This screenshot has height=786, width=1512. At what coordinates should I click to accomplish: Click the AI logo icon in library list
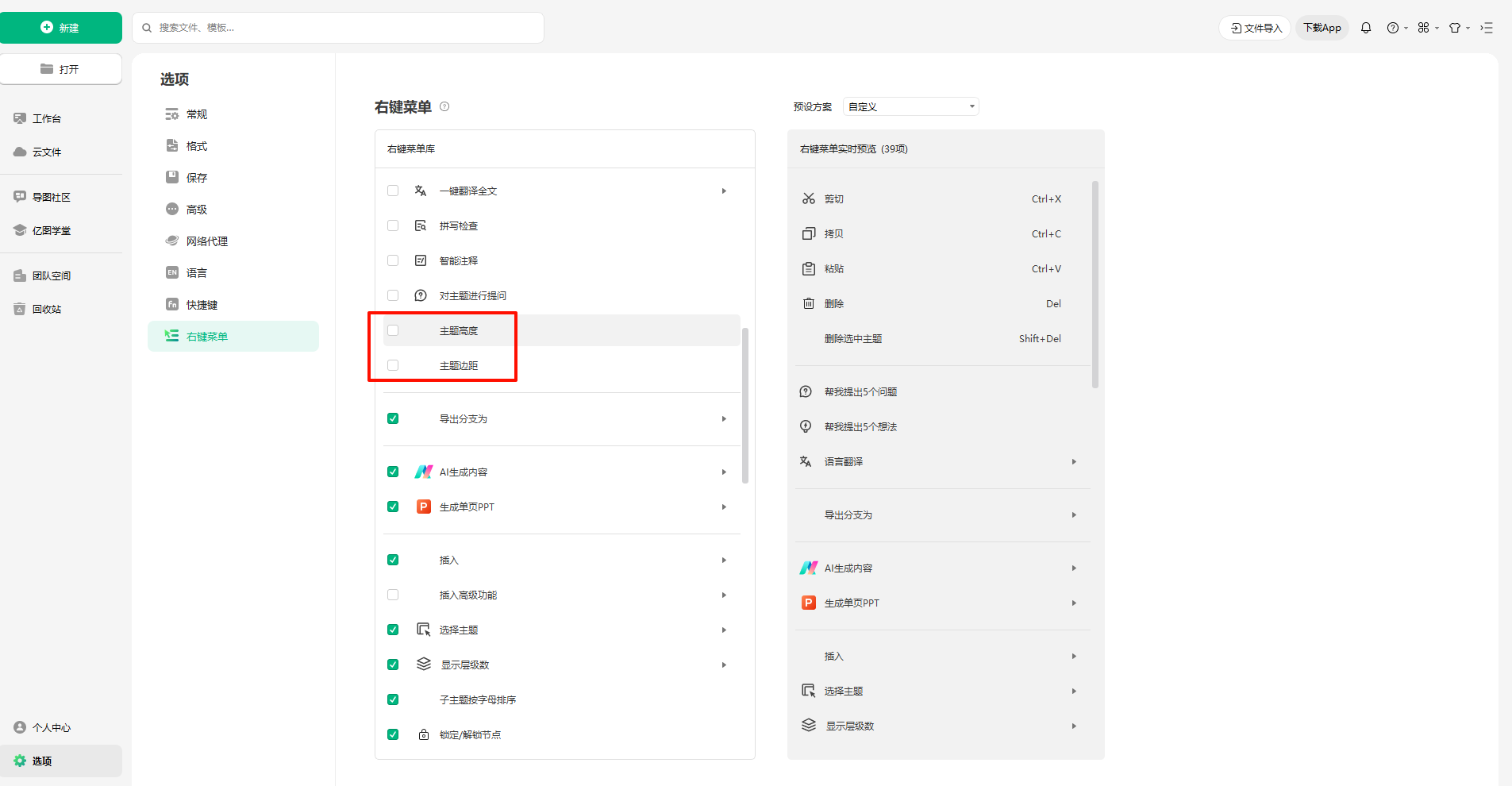[x=424, y=472]
